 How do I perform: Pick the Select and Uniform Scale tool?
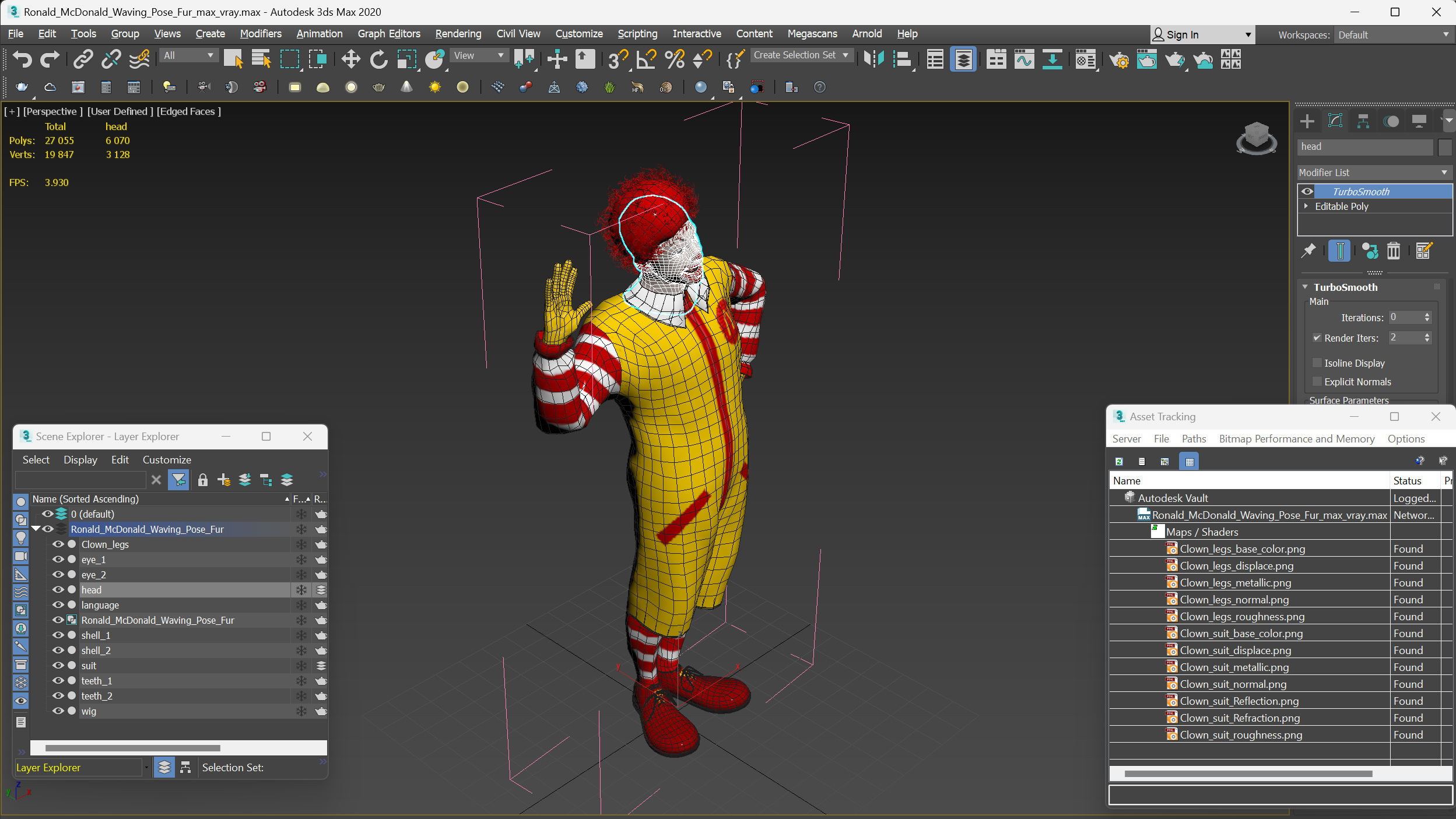406,59
